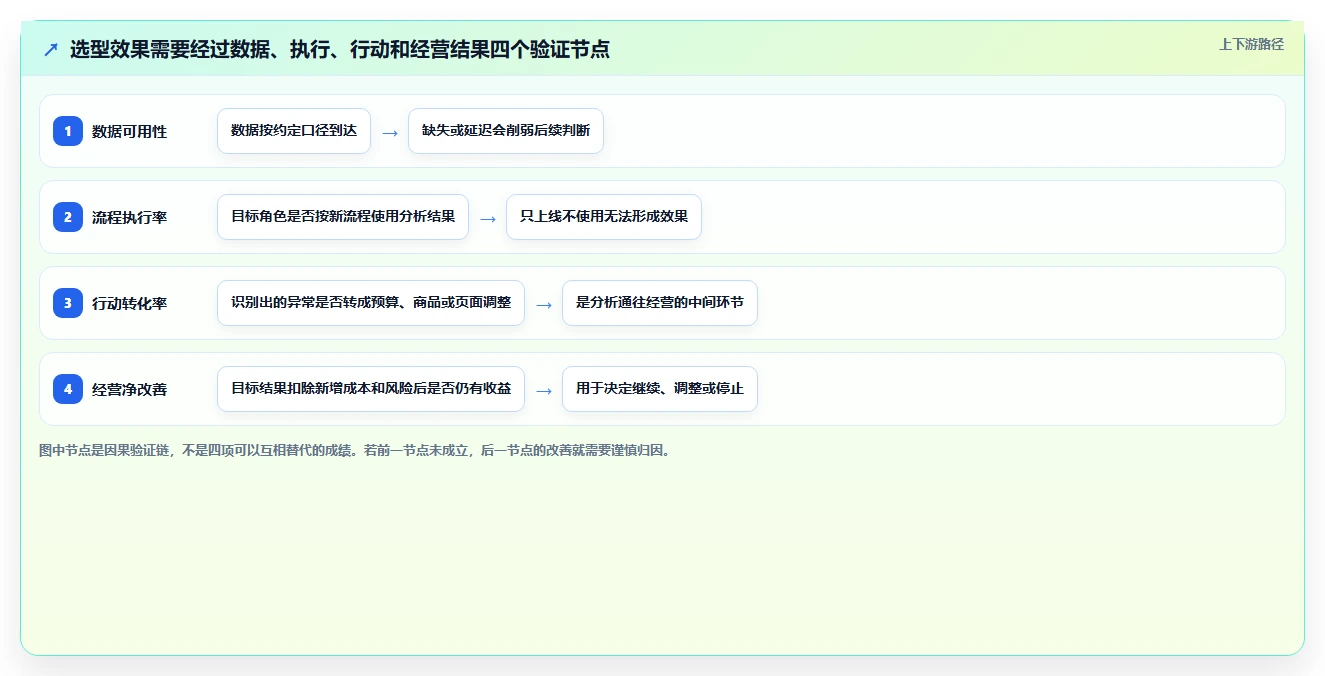Click the 数据按约定口径到达 box
This screenshot has width=1325, height=676.
294,131
